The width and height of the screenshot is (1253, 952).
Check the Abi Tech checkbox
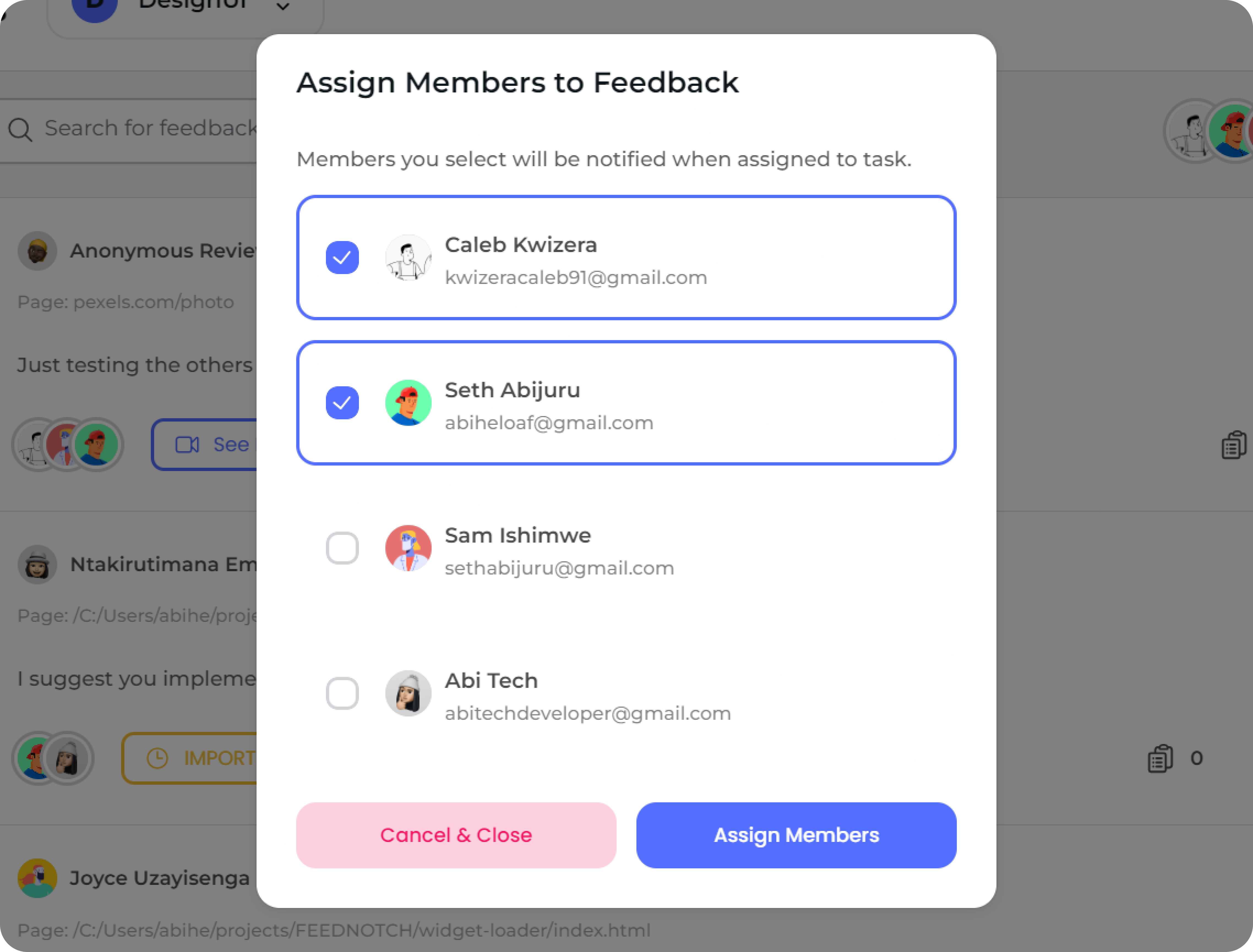tap(342, 693)
